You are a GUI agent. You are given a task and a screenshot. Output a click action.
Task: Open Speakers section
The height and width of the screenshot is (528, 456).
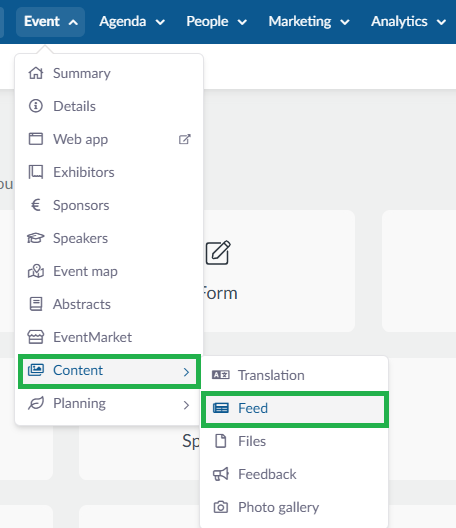coord(109,238)
